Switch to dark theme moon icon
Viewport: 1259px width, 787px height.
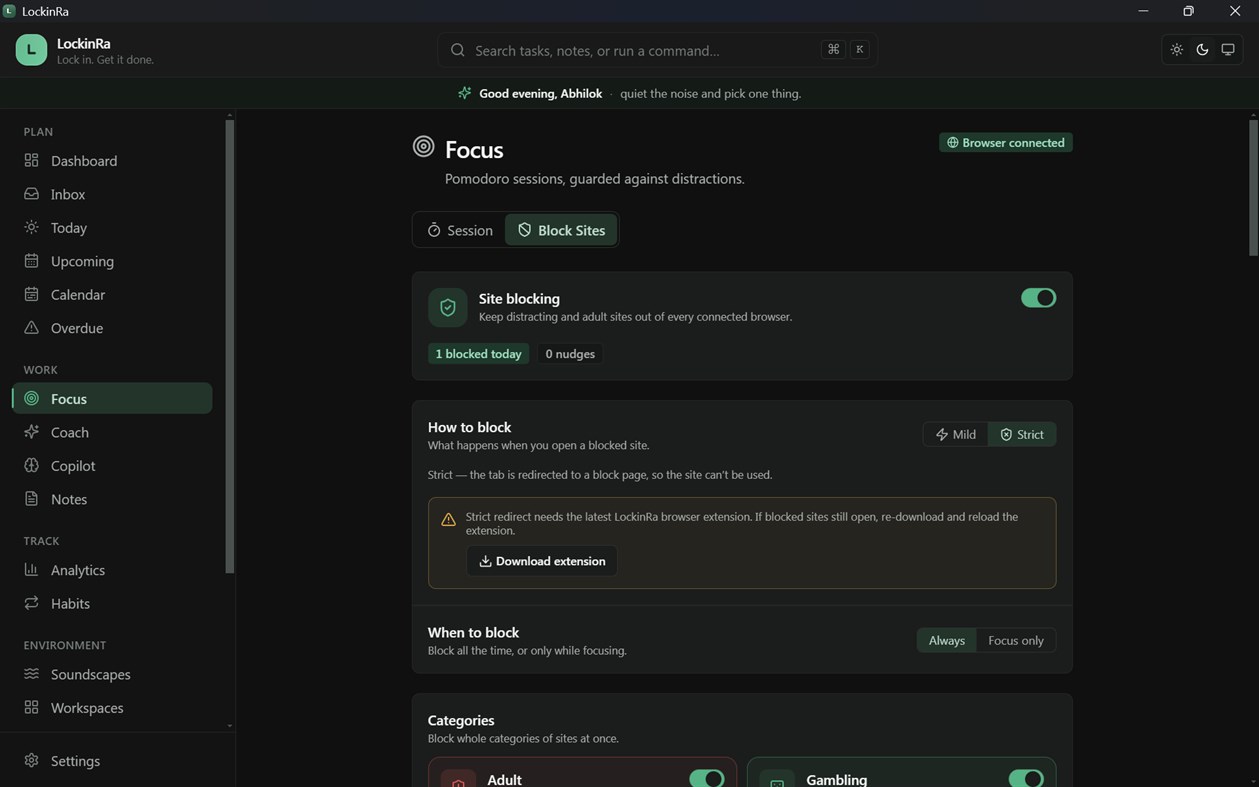pyautogui.click(x=1202, y=50)
